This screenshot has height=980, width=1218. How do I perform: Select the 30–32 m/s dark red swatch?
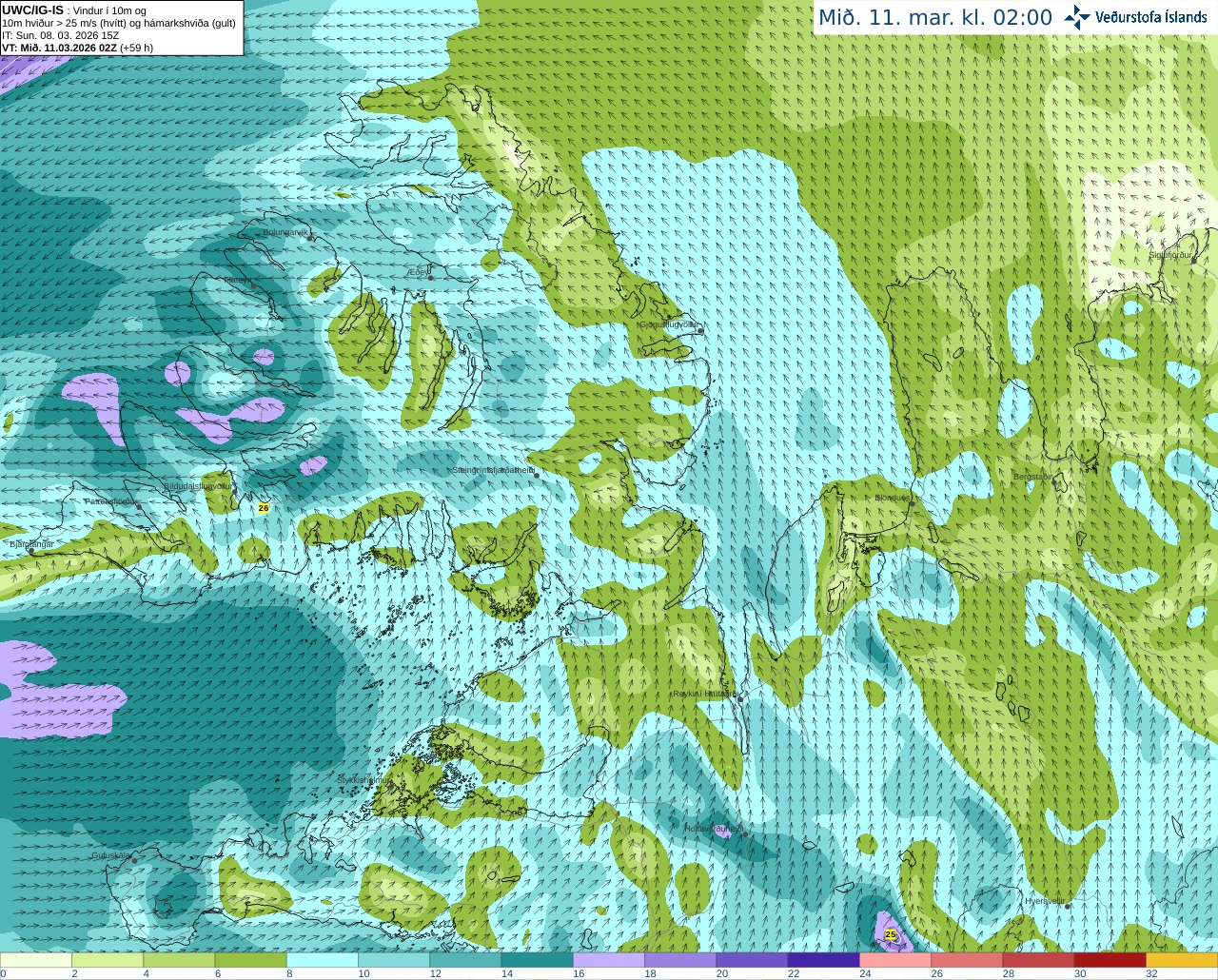(1110, 960)
